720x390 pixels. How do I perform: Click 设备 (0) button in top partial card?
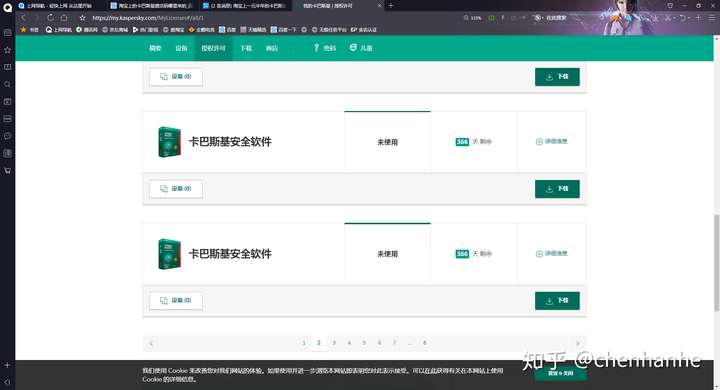coord(176,77)
